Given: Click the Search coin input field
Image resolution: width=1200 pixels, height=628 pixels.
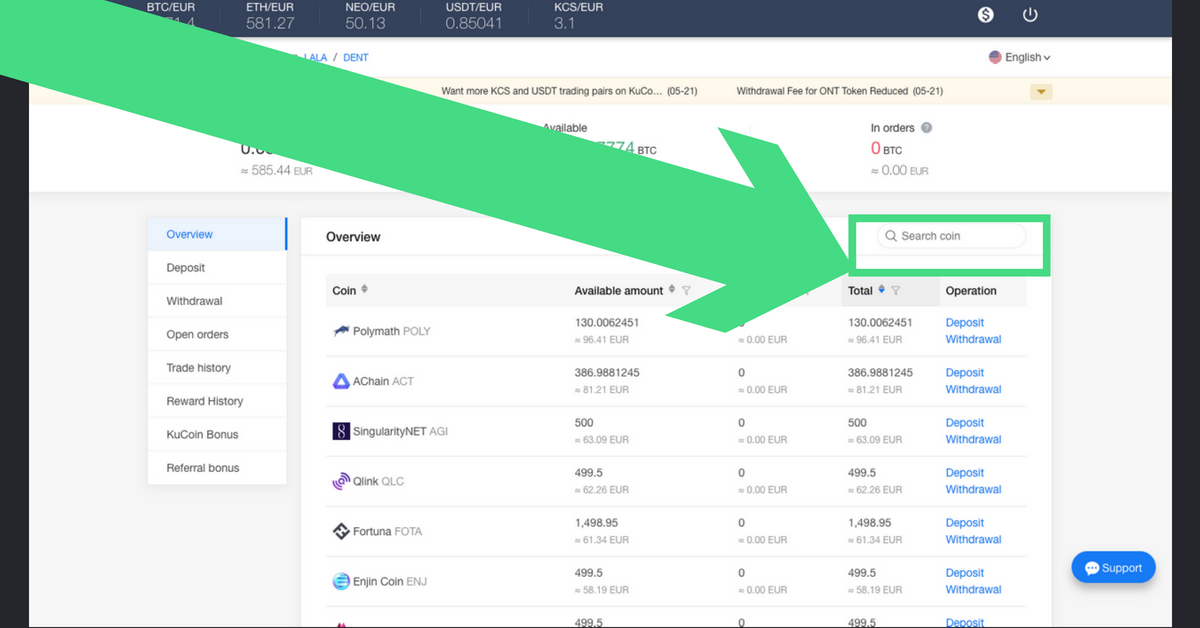Looking at the screenshot, I should 951,236.
